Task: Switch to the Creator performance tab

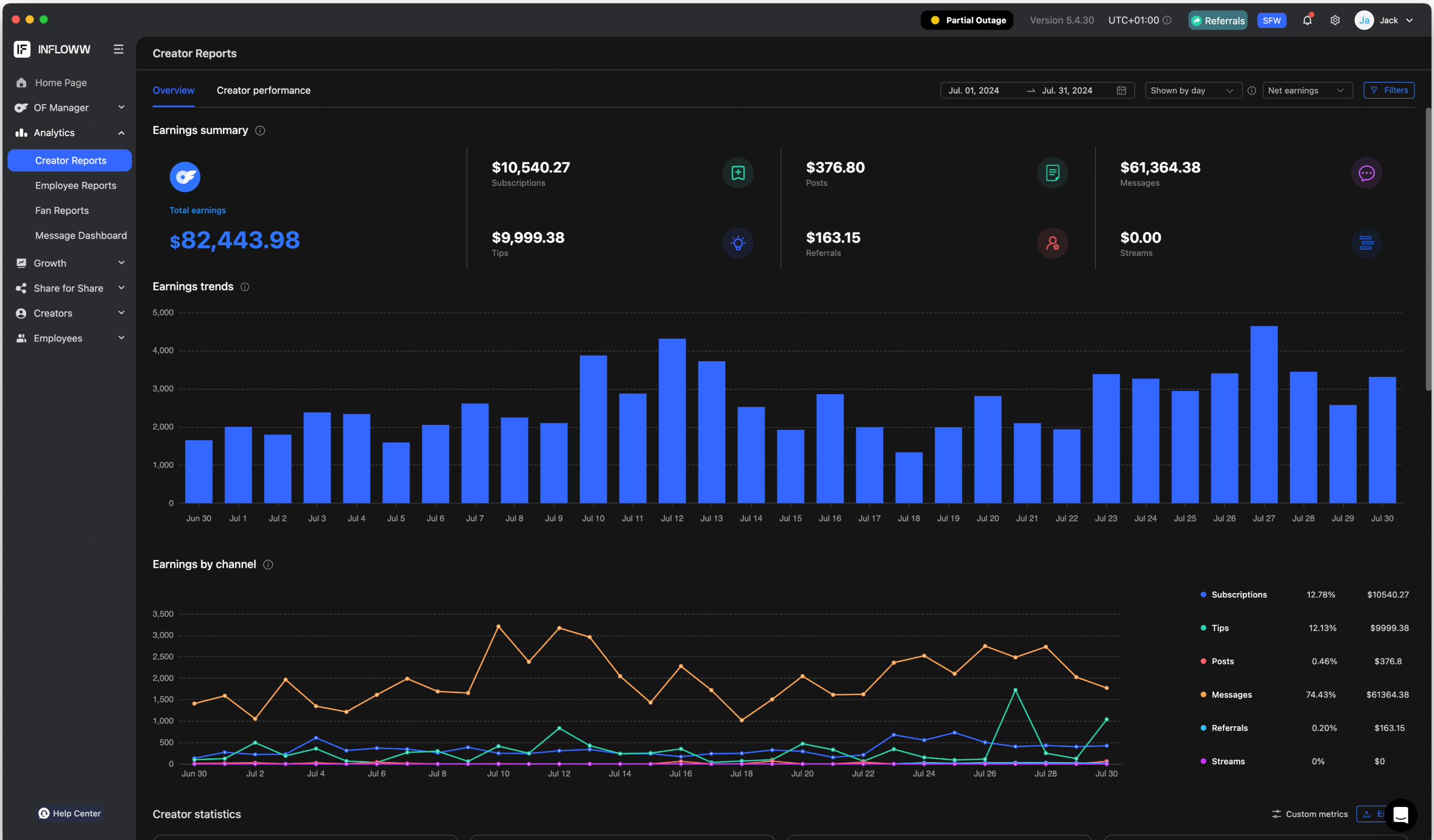Action: click(263, 90)
